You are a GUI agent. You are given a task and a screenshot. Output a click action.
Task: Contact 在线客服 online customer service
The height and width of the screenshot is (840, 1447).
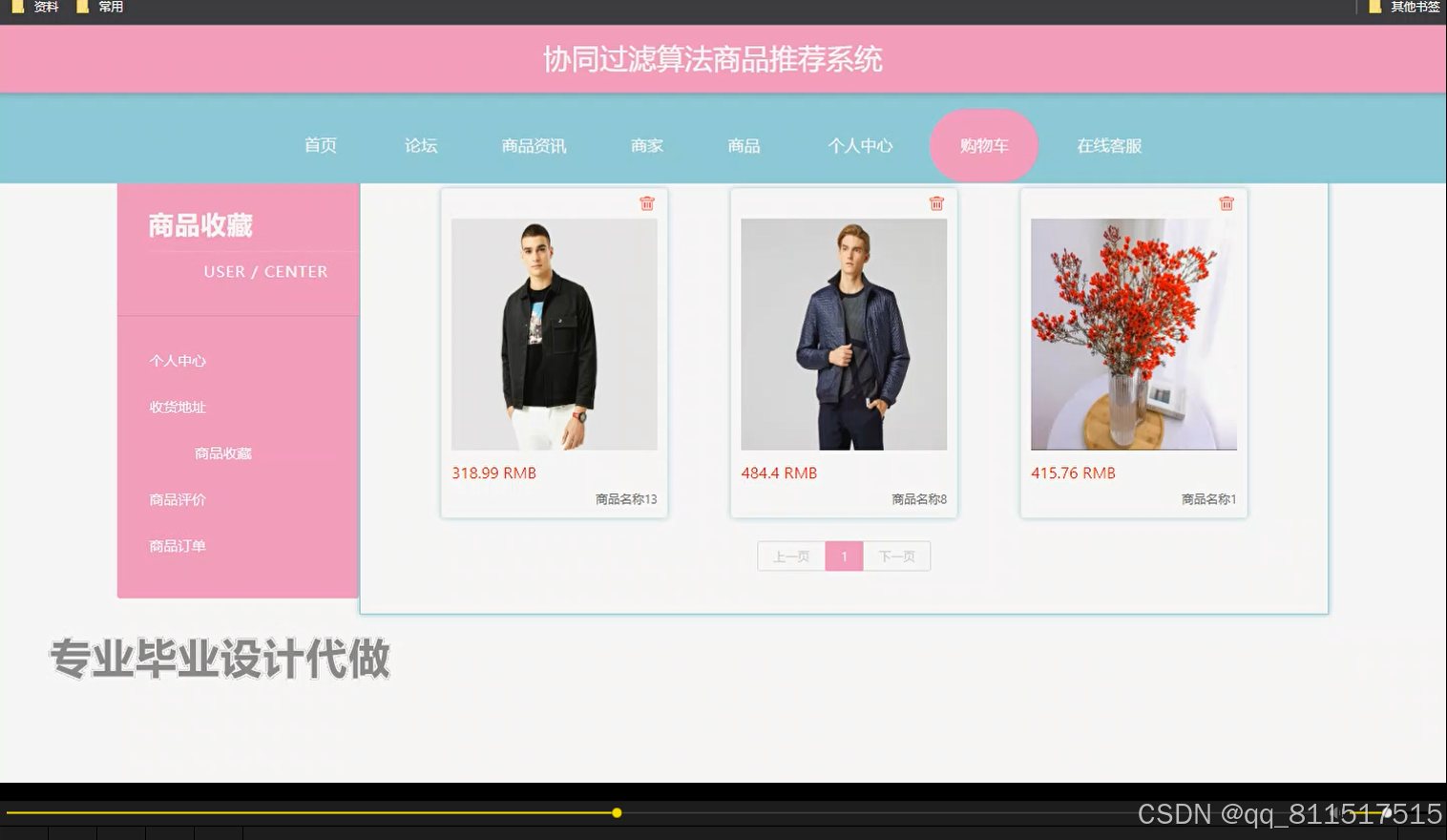coord(1107,145)
